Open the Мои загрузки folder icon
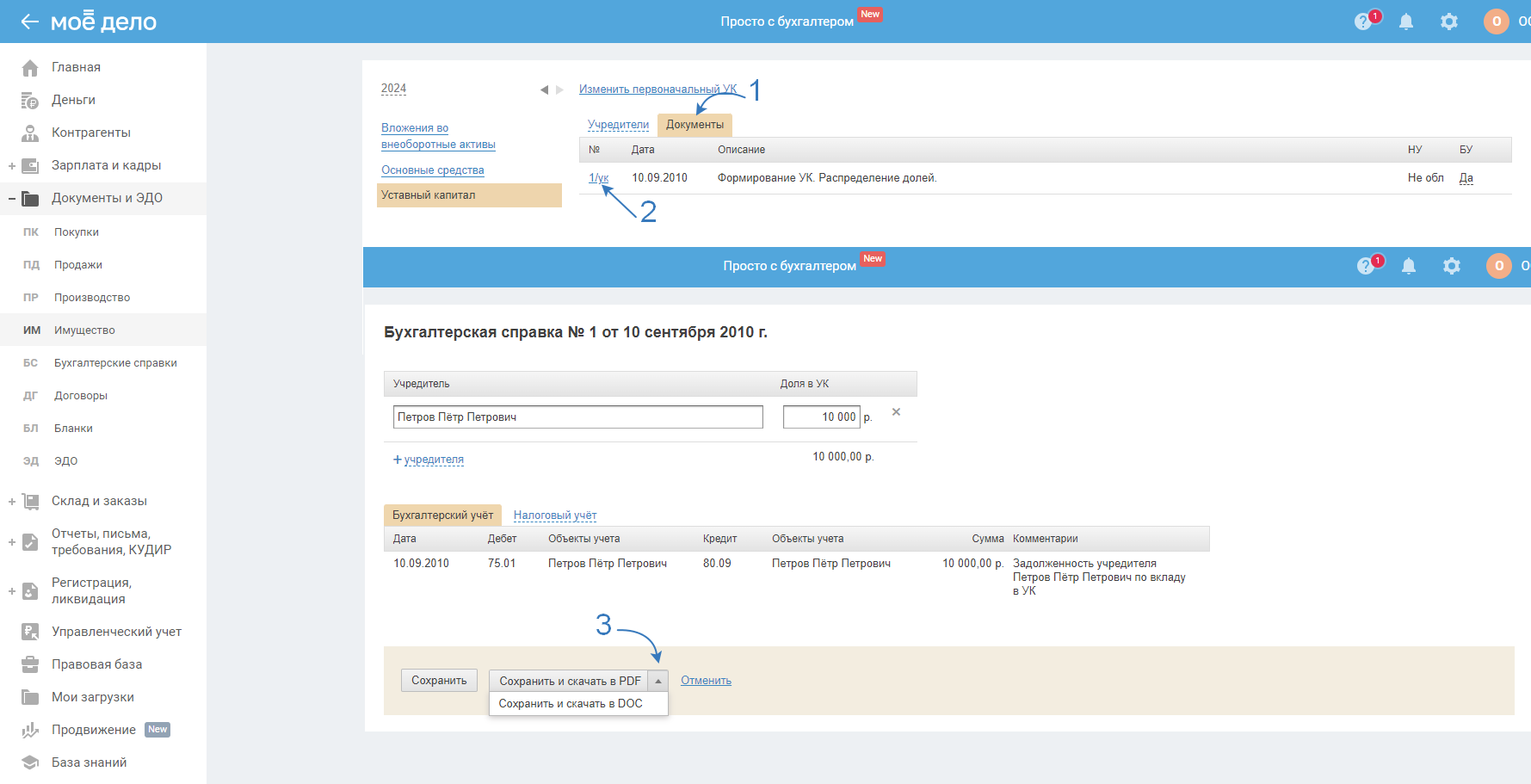This screenshot has width=1531, height=784. click(x=30, y=697)
